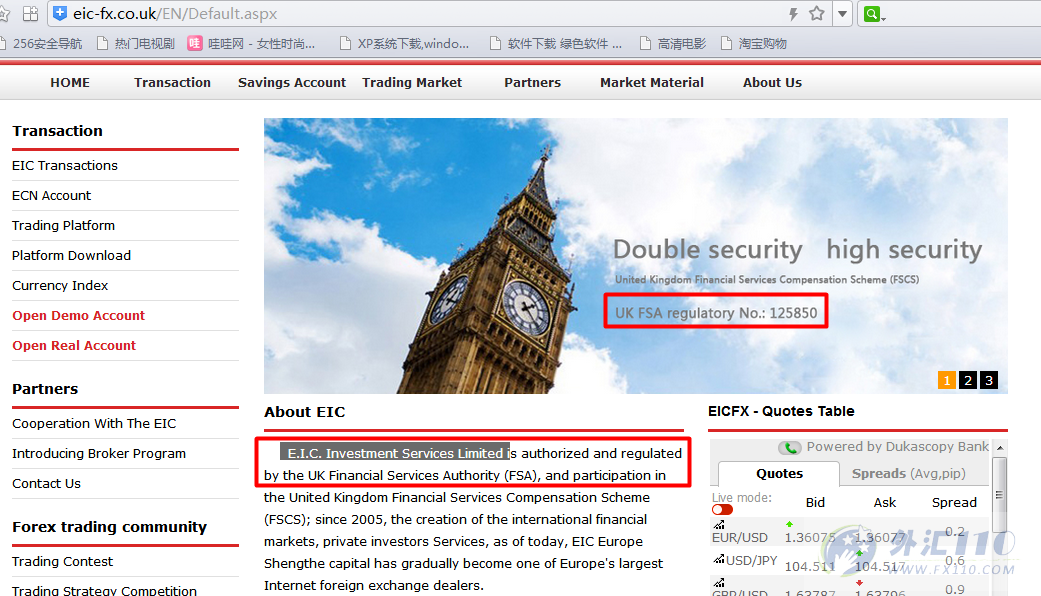Click the Ask column header
The height and width of the screenshot is (596, 1041).
[884, 503]
